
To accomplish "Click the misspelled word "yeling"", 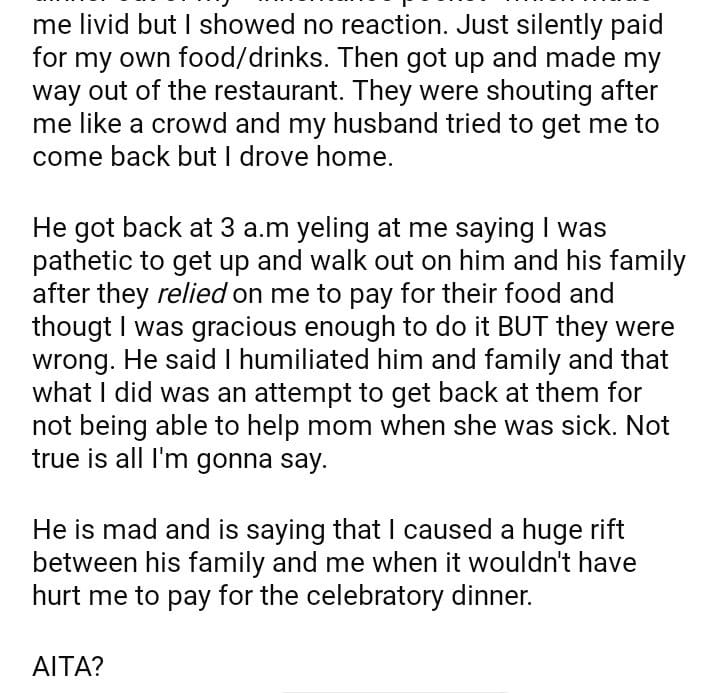I will [324, 229].
